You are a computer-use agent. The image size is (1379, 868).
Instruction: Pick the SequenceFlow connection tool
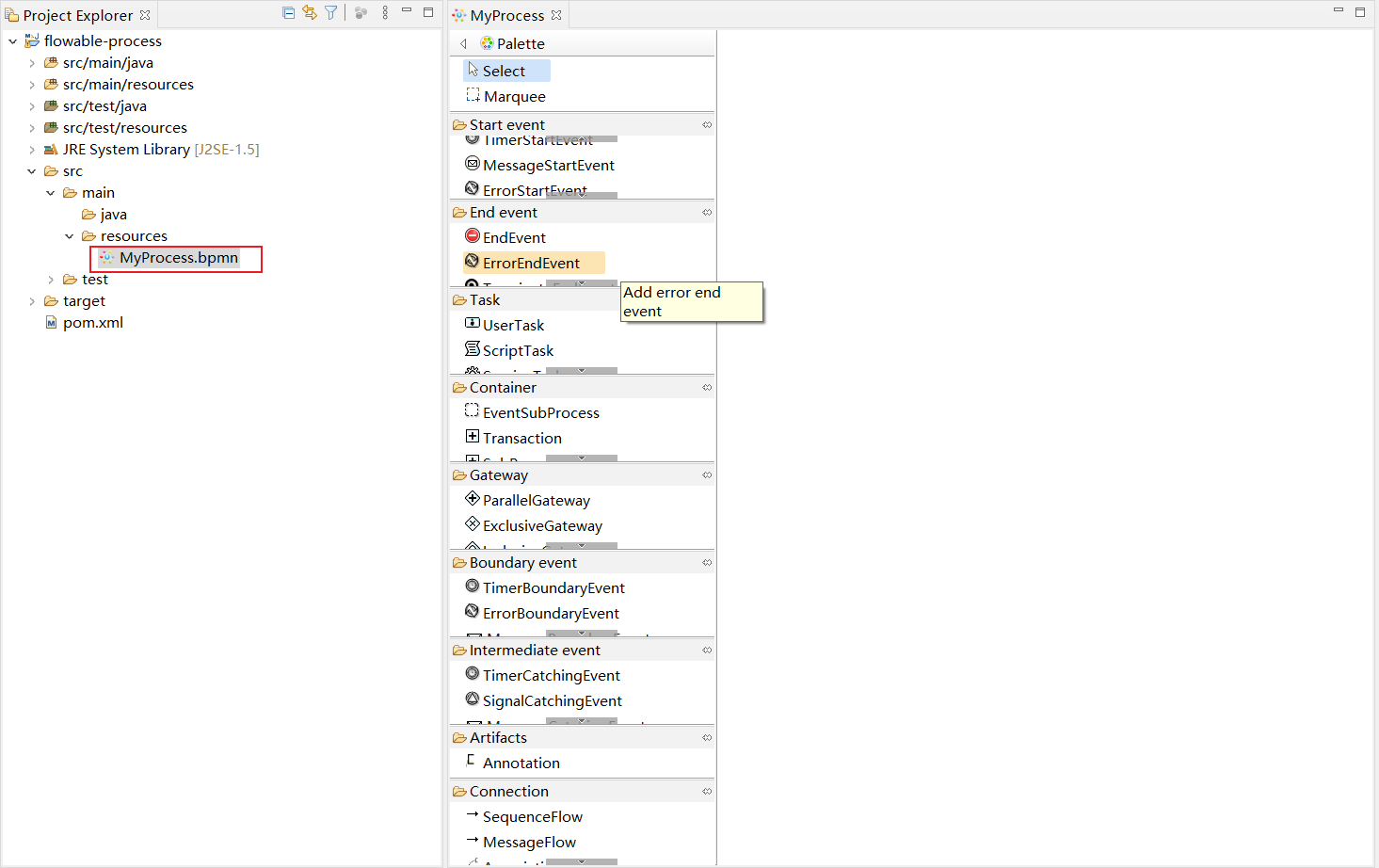pos(532,816)
